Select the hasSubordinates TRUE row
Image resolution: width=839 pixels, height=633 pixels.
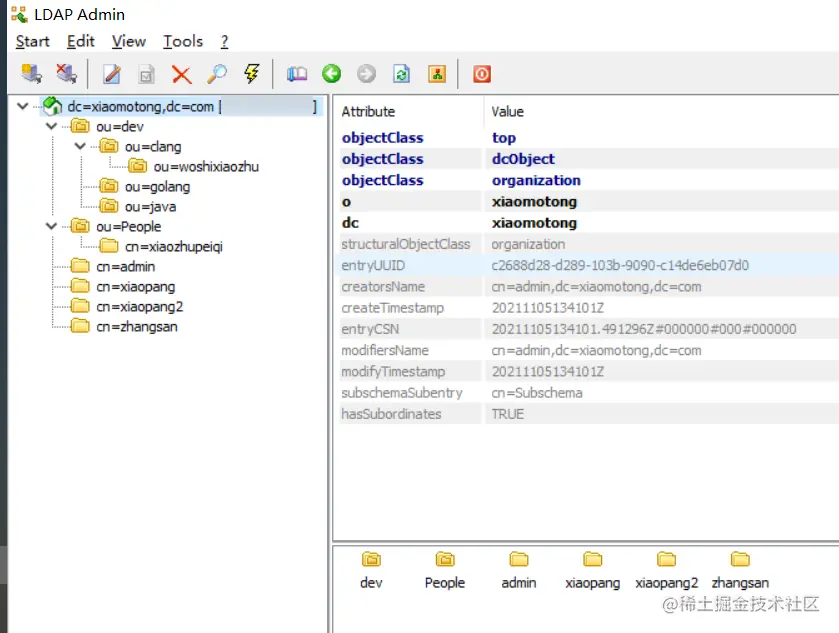[589, 414]
